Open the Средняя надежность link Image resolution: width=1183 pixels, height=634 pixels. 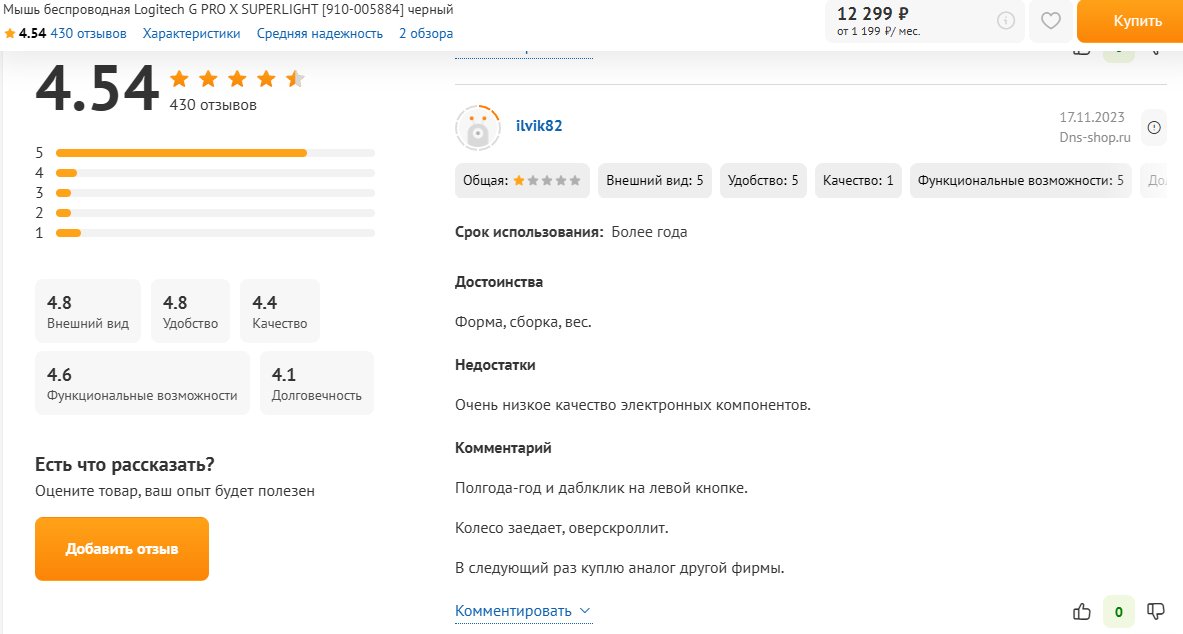(320, 33)
